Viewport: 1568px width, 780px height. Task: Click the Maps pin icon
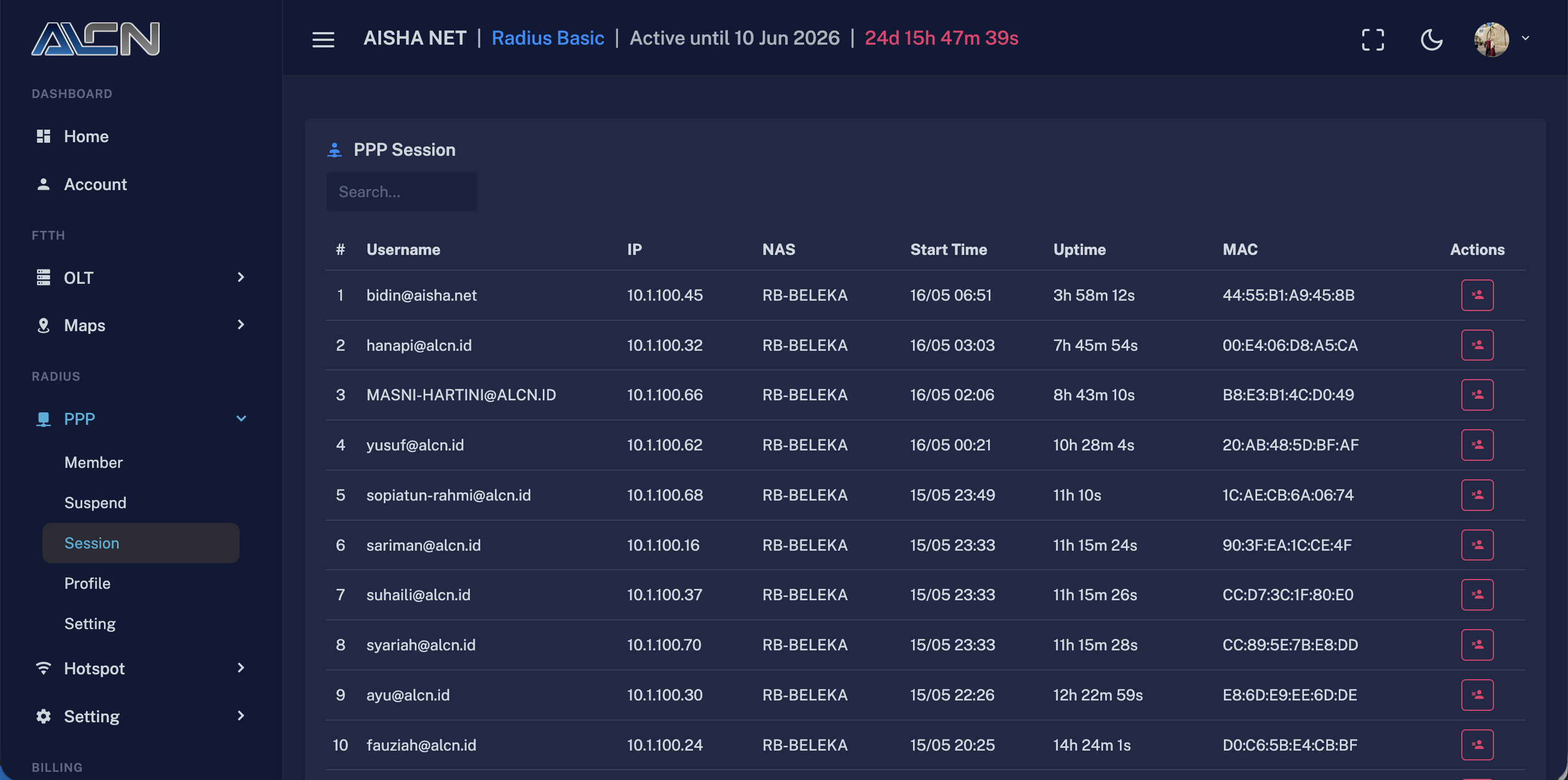[x=43, y=325]
